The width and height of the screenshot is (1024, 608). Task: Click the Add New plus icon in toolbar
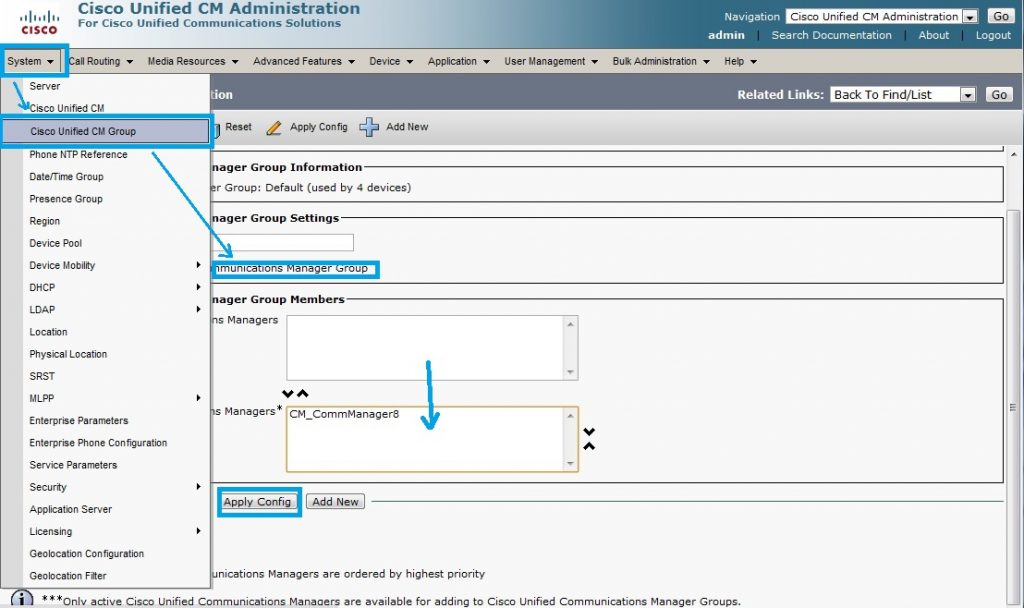click(x=369, y=127)
